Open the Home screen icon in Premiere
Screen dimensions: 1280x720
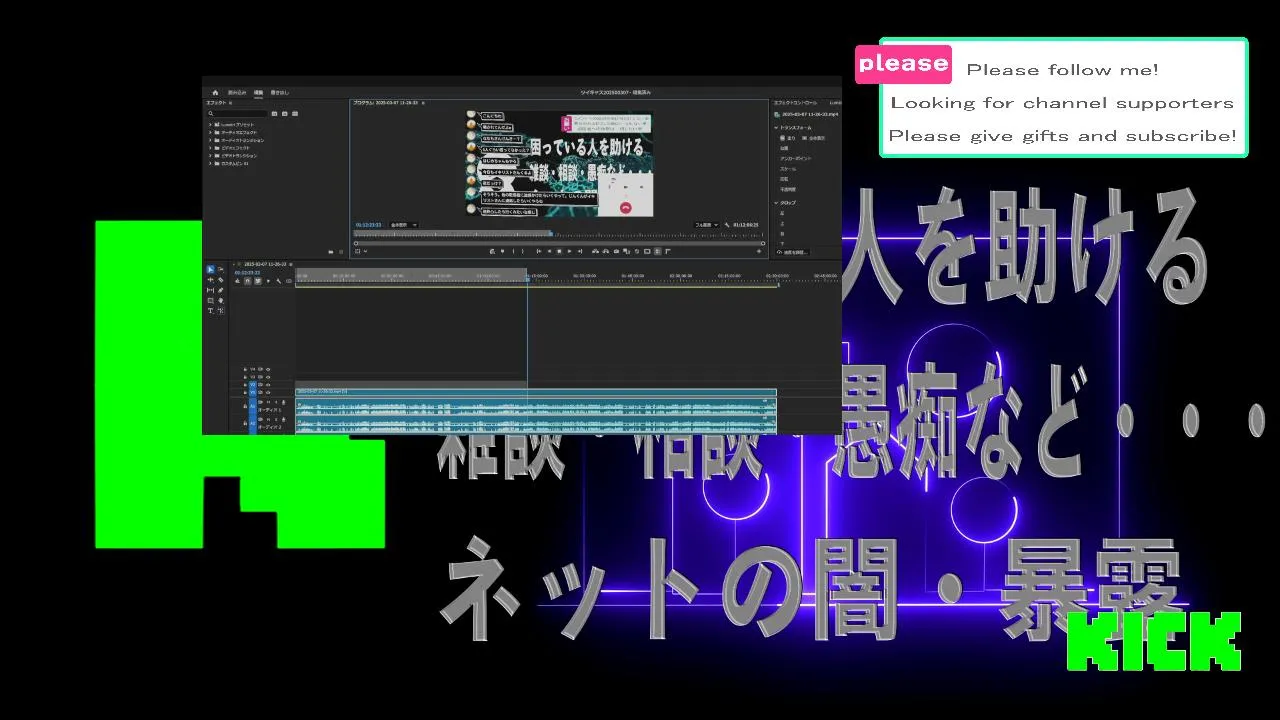coord(215,92)
